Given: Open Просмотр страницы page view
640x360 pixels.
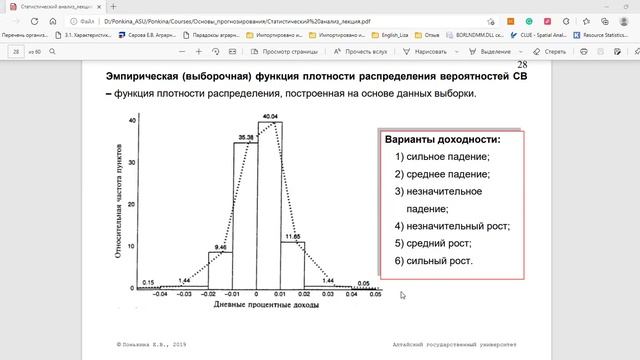Looking at the screenshot, I should coord(284,51).
